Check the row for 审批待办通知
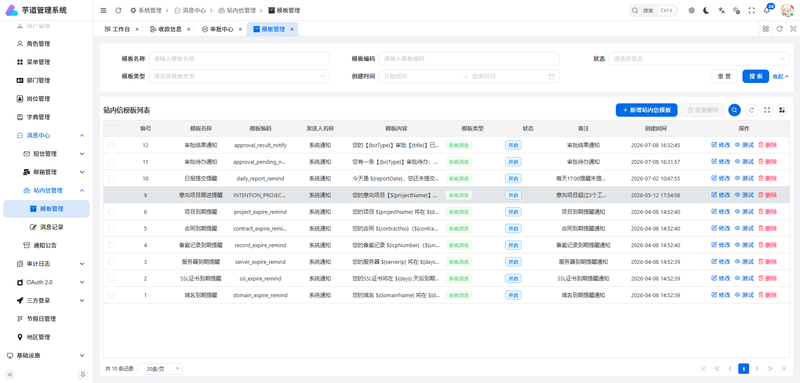This screenshot has height=383, width=800. pyautogui.click(x=111, y=162)
